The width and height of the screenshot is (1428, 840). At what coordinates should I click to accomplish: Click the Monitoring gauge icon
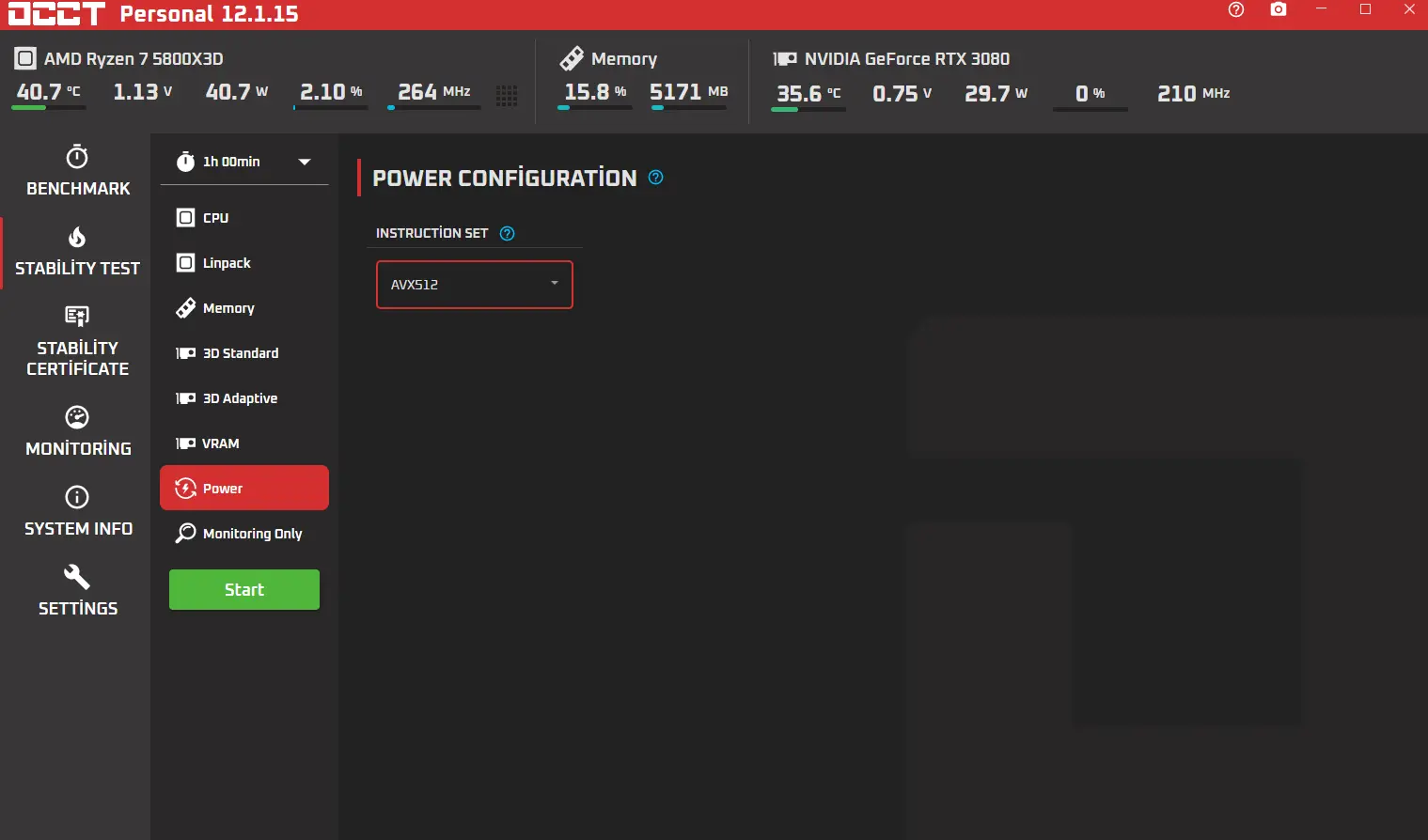tap(77, 417)
